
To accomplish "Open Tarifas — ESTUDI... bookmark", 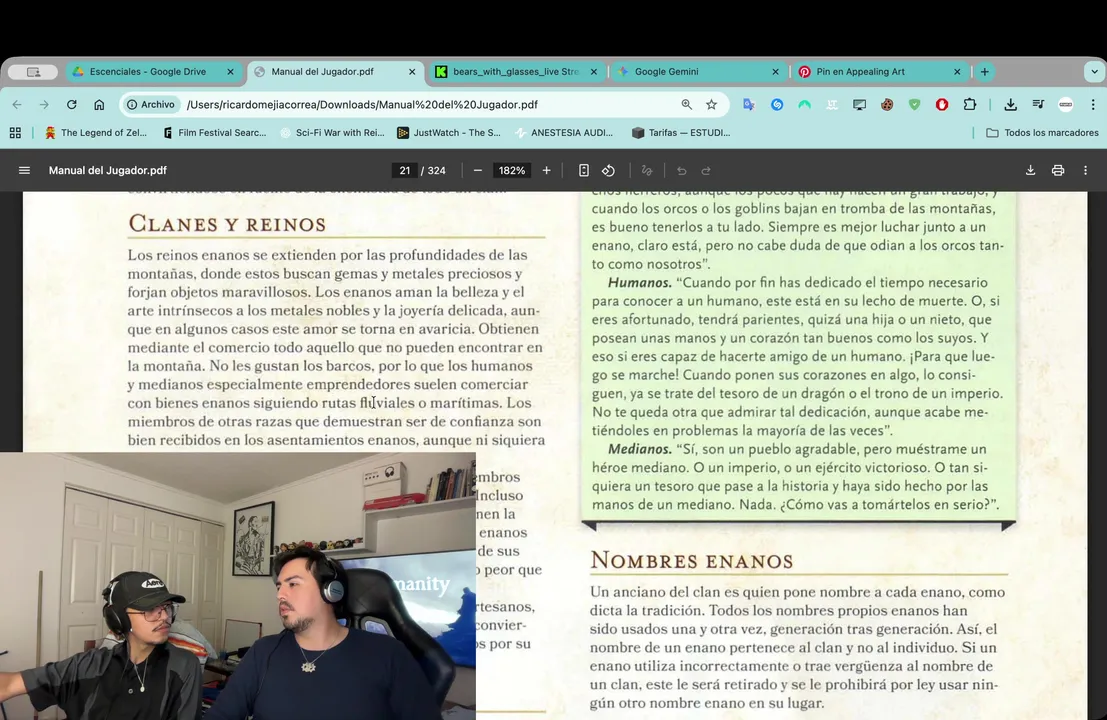I will pos(681,133).
